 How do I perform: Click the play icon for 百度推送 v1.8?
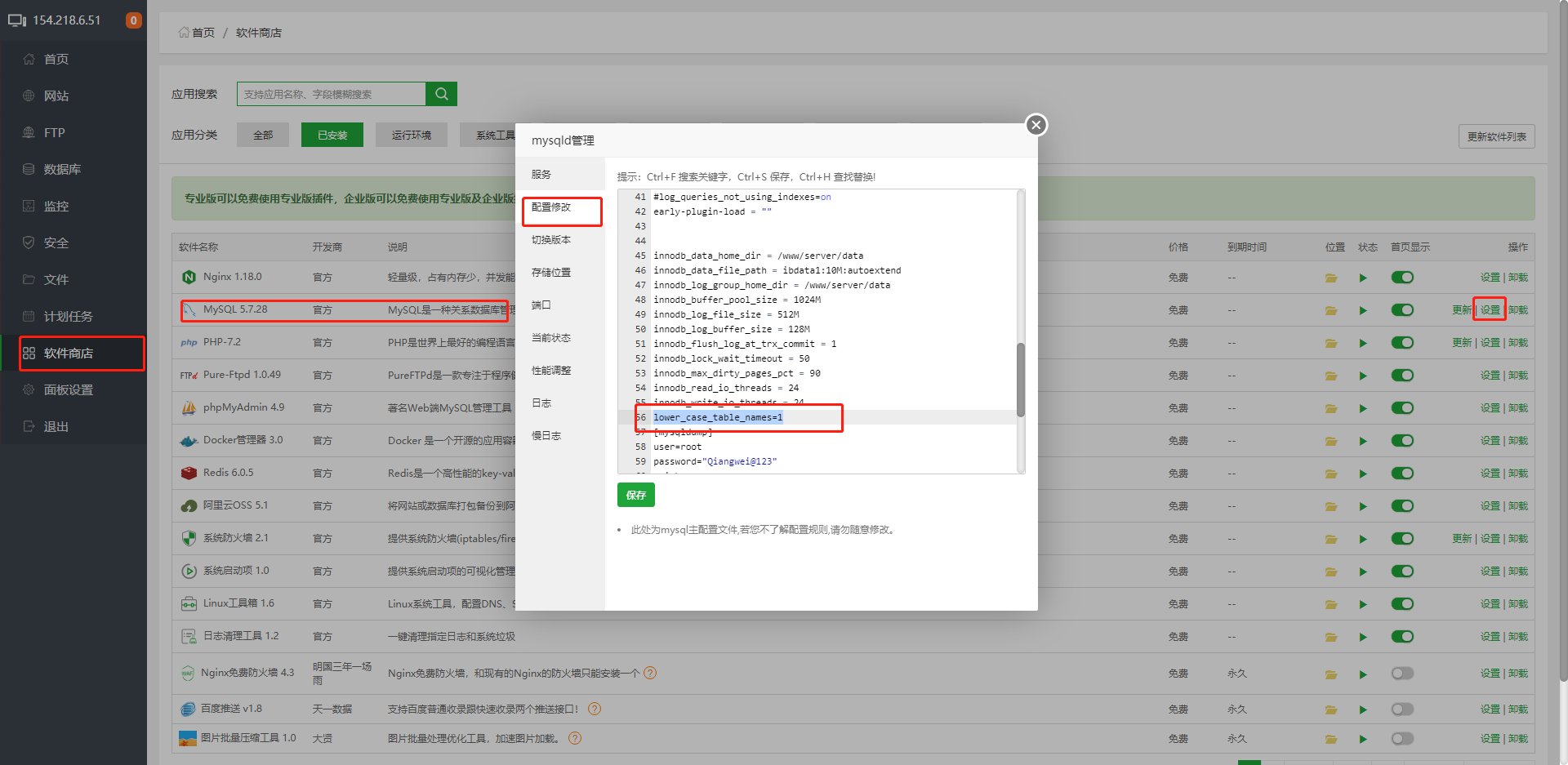tap(1363, 709)
